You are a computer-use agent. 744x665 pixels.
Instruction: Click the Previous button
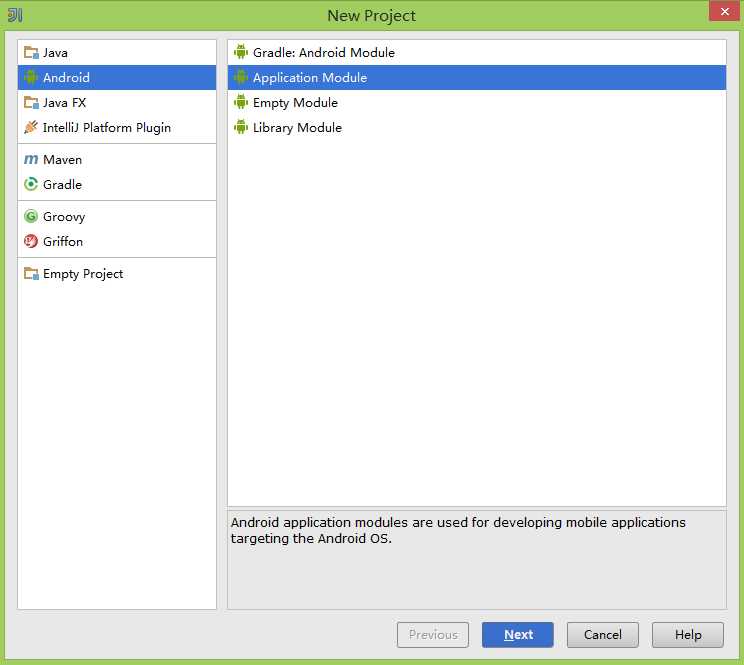433,635
